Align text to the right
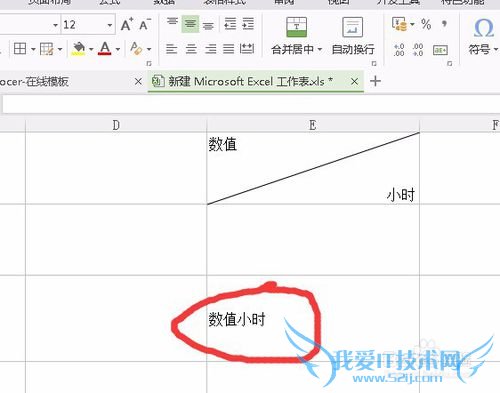The height and width of the screenshot is (393, 500). (x=210, y=49)
